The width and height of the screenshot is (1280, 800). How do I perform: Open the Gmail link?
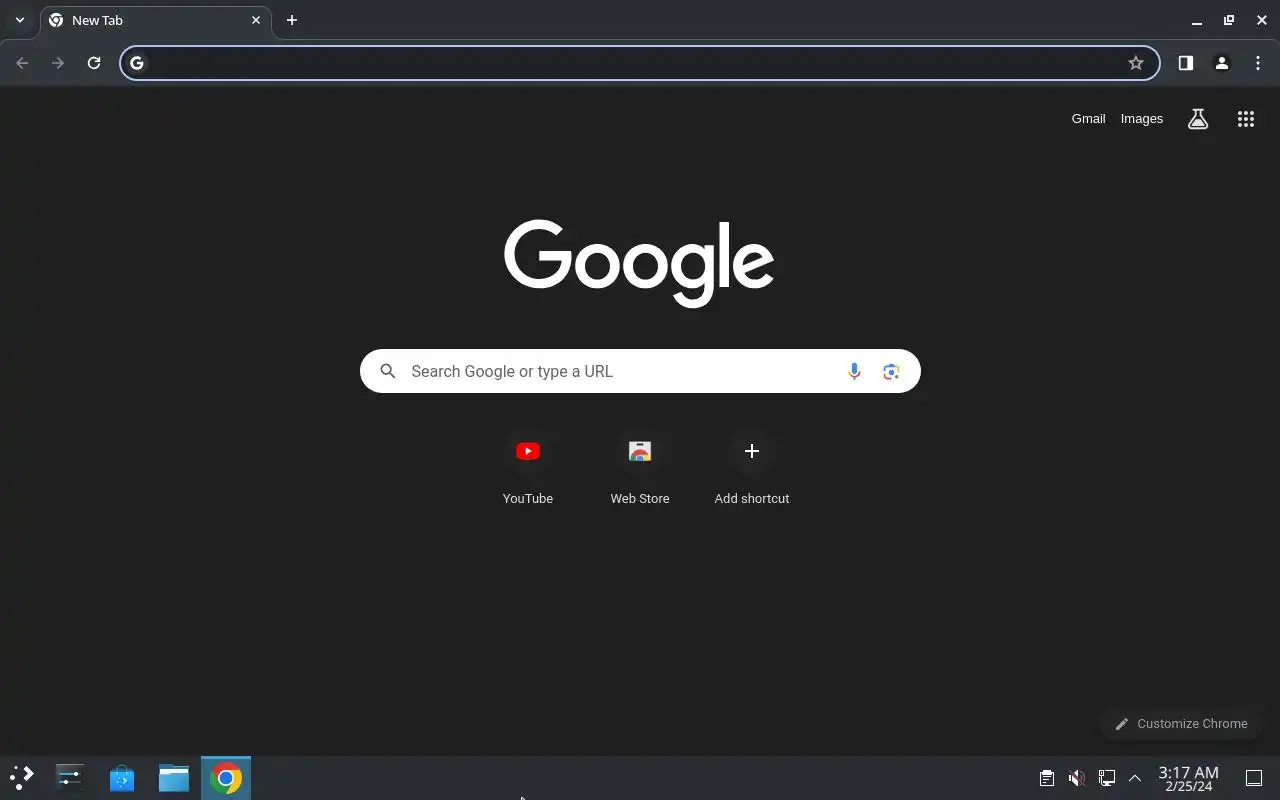coord(1088,119)
